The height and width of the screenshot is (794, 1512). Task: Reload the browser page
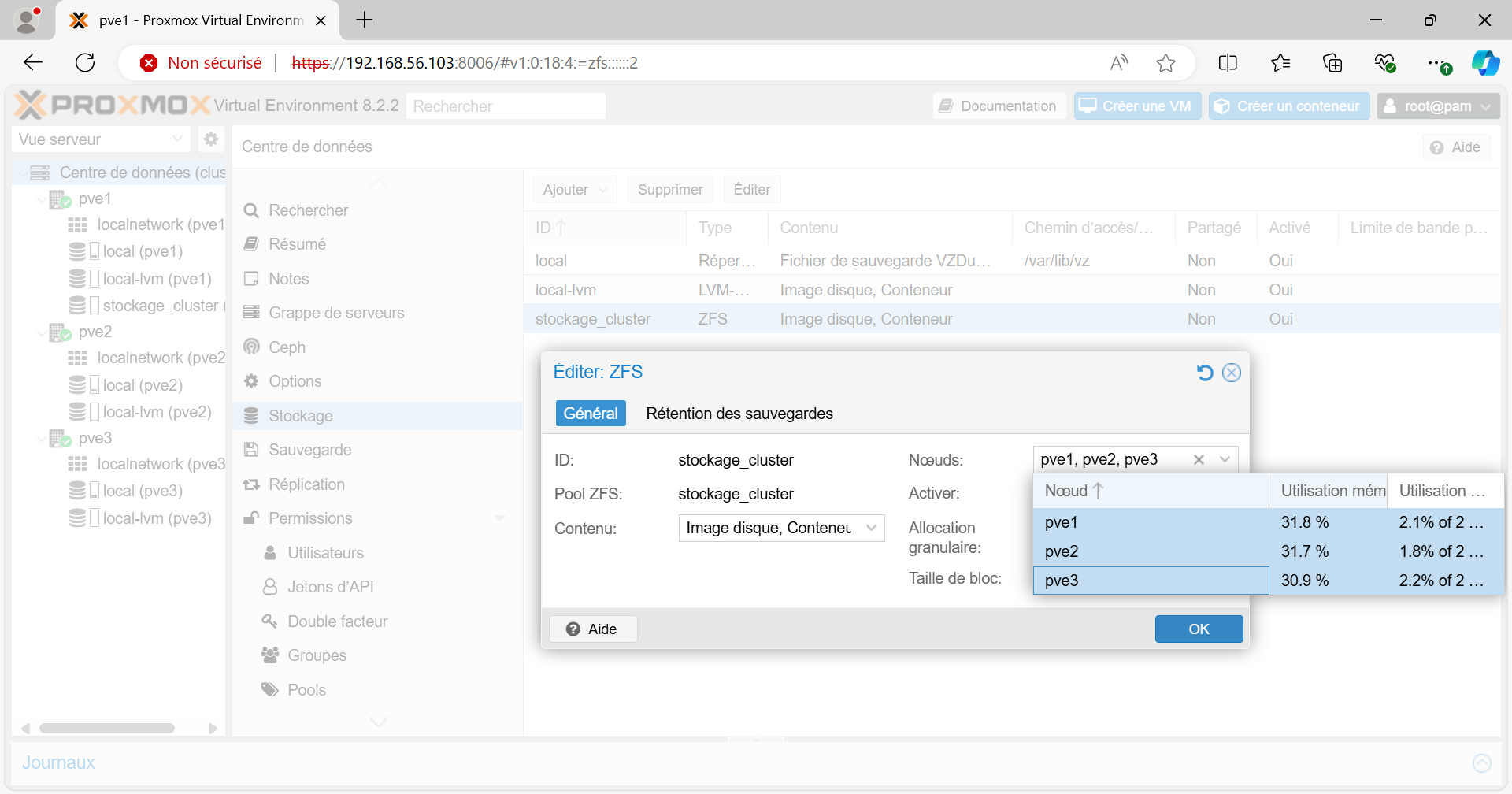point(85,63)
